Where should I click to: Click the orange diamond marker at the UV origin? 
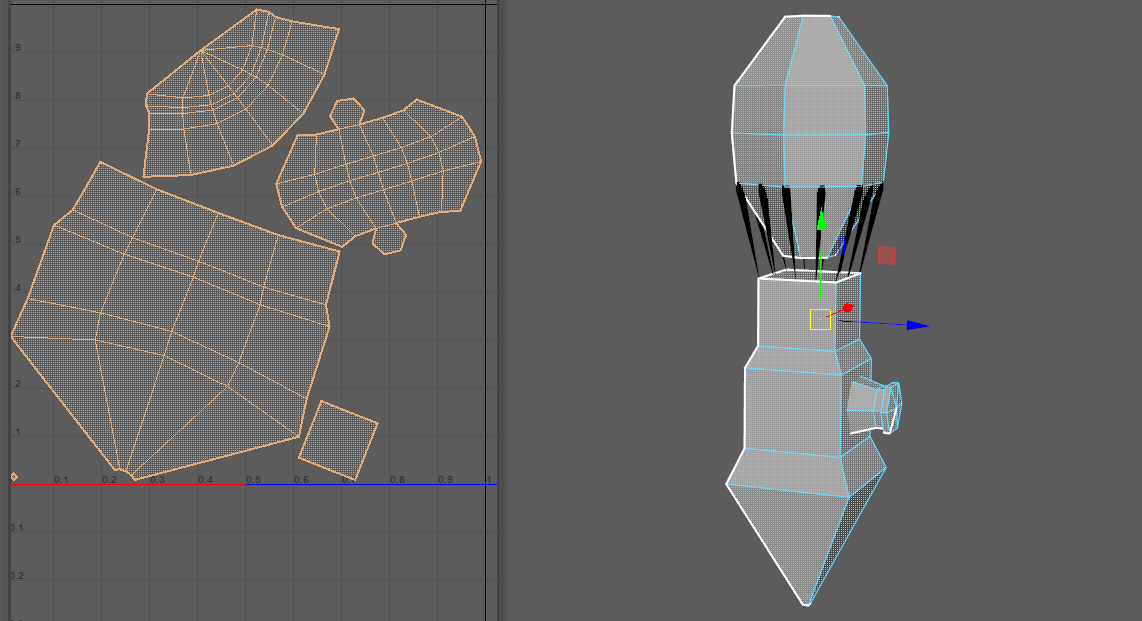[x=14, y=476]
